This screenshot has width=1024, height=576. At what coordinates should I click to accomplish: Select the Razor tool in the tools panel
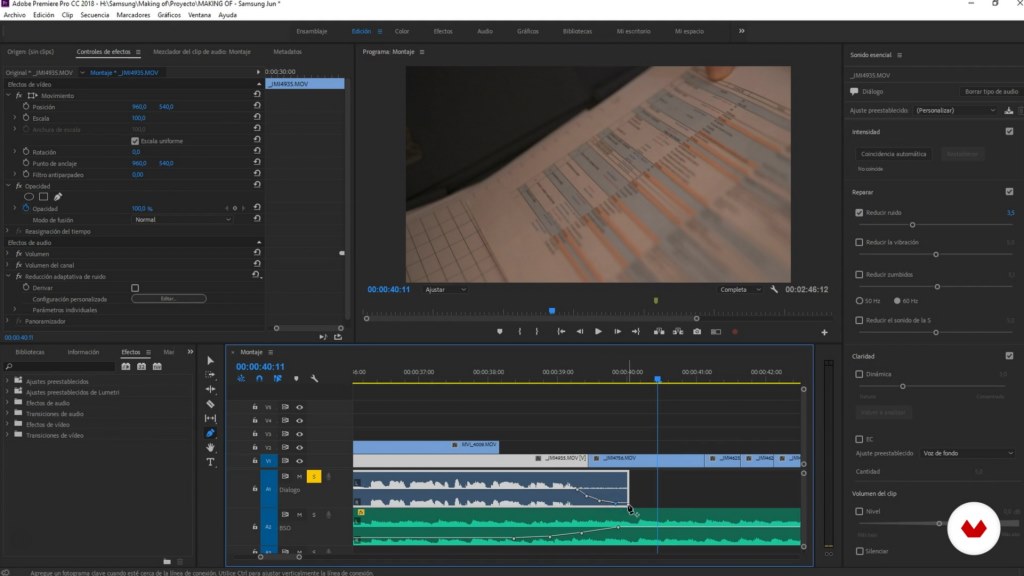click(x=210, y=404)
